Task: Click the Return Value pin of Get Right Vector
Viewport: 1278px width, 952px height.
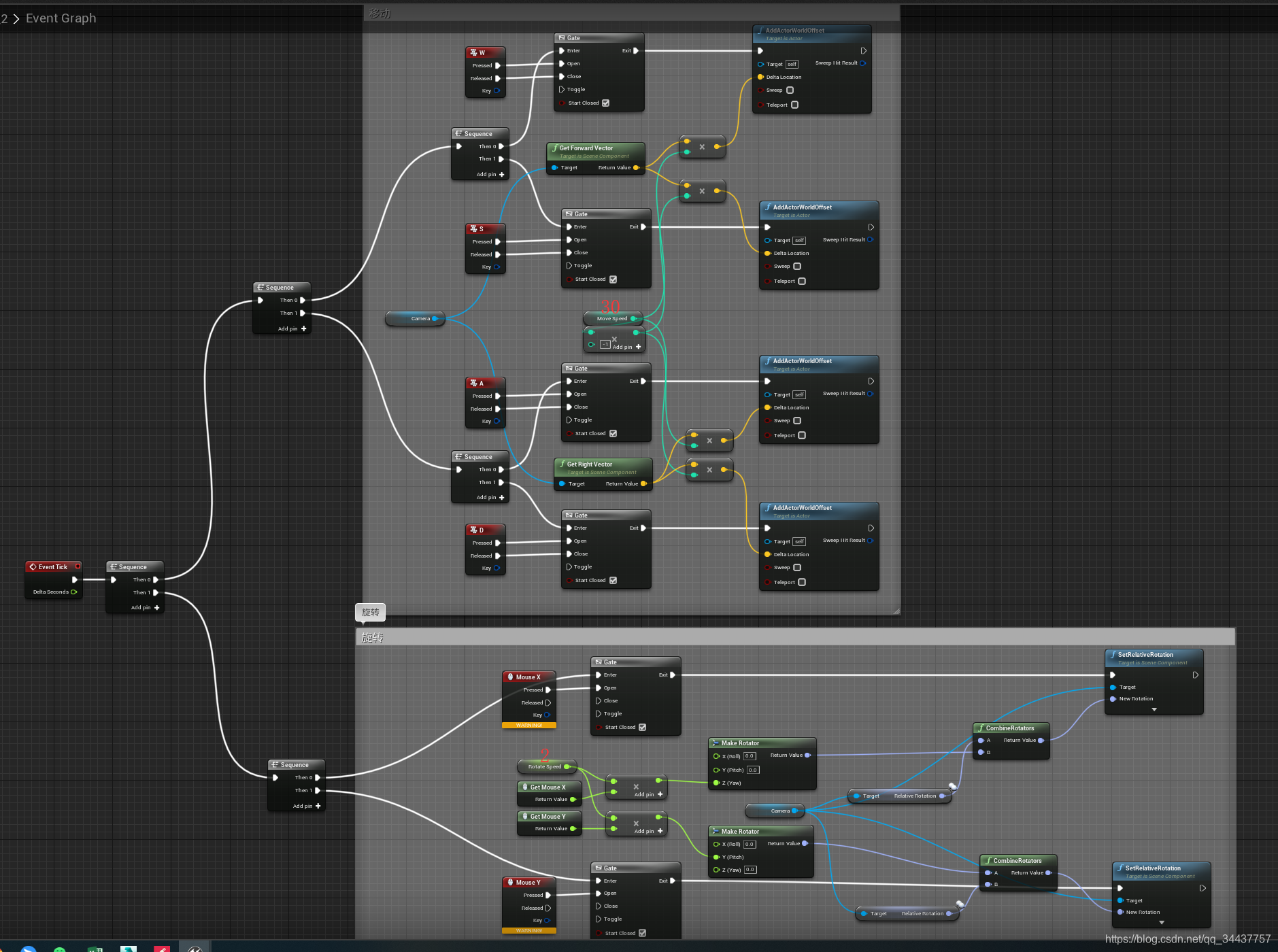Action: [x=643, y=483]
